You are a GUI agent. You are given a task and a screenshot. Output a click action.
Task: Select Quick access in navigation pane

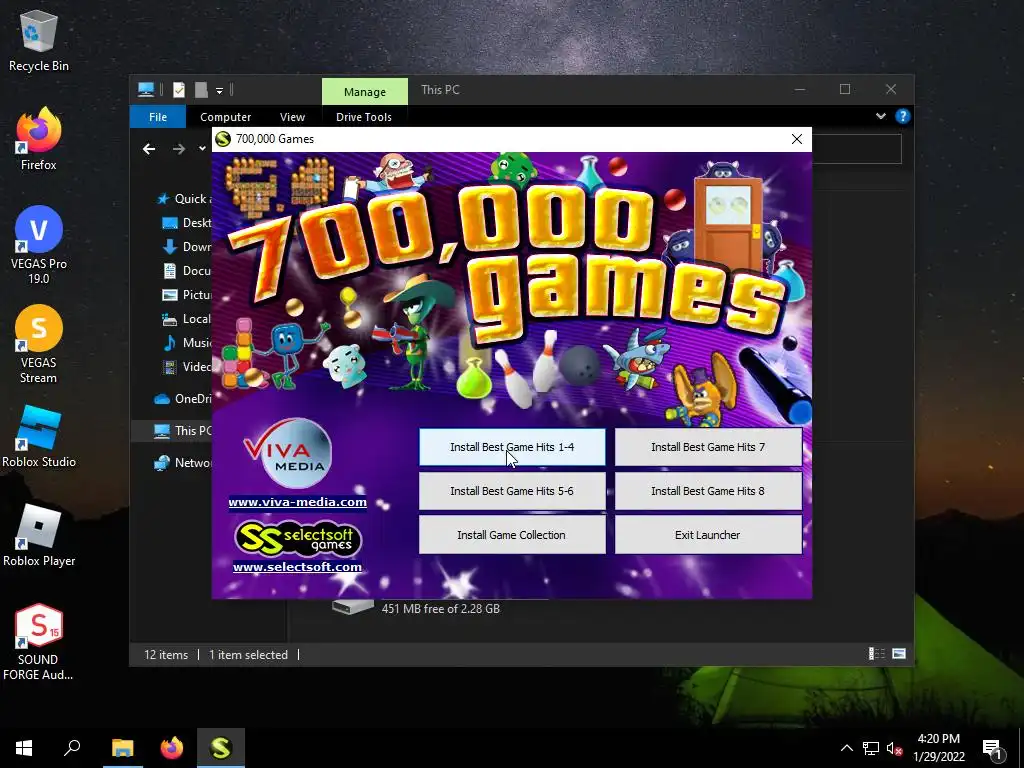(x=182, y=199)
